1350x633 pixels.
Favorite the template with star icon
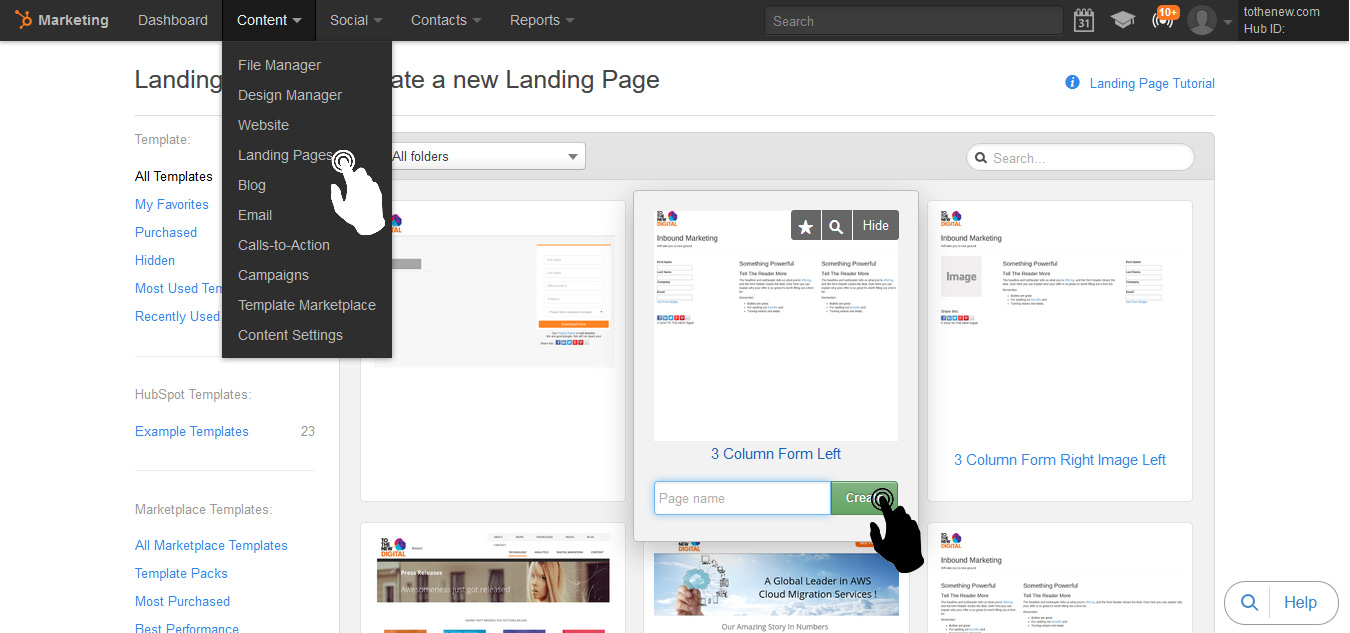tap(806, 226)
